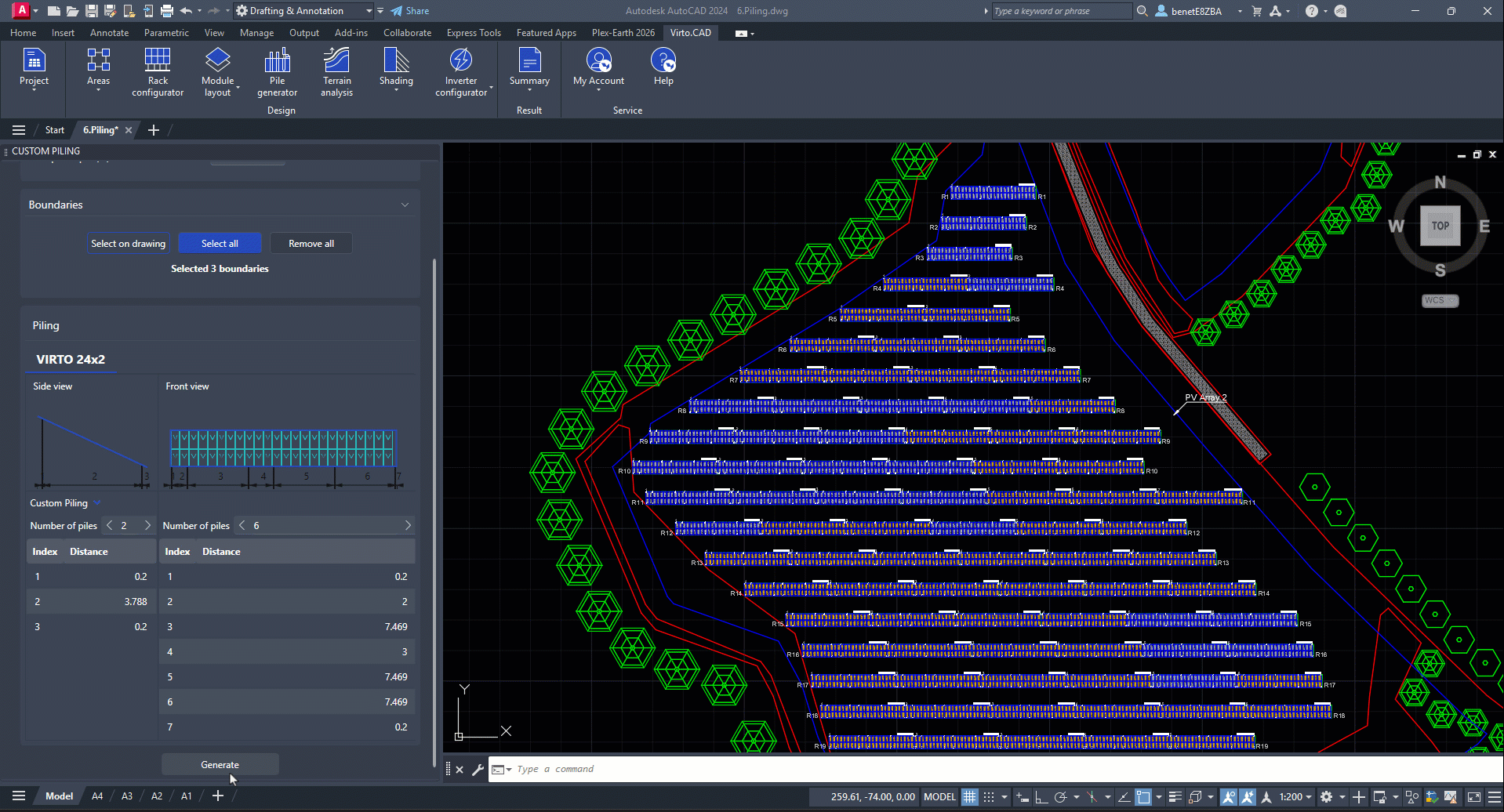Toggle MODEL space button in status bar

pos(939,797)
